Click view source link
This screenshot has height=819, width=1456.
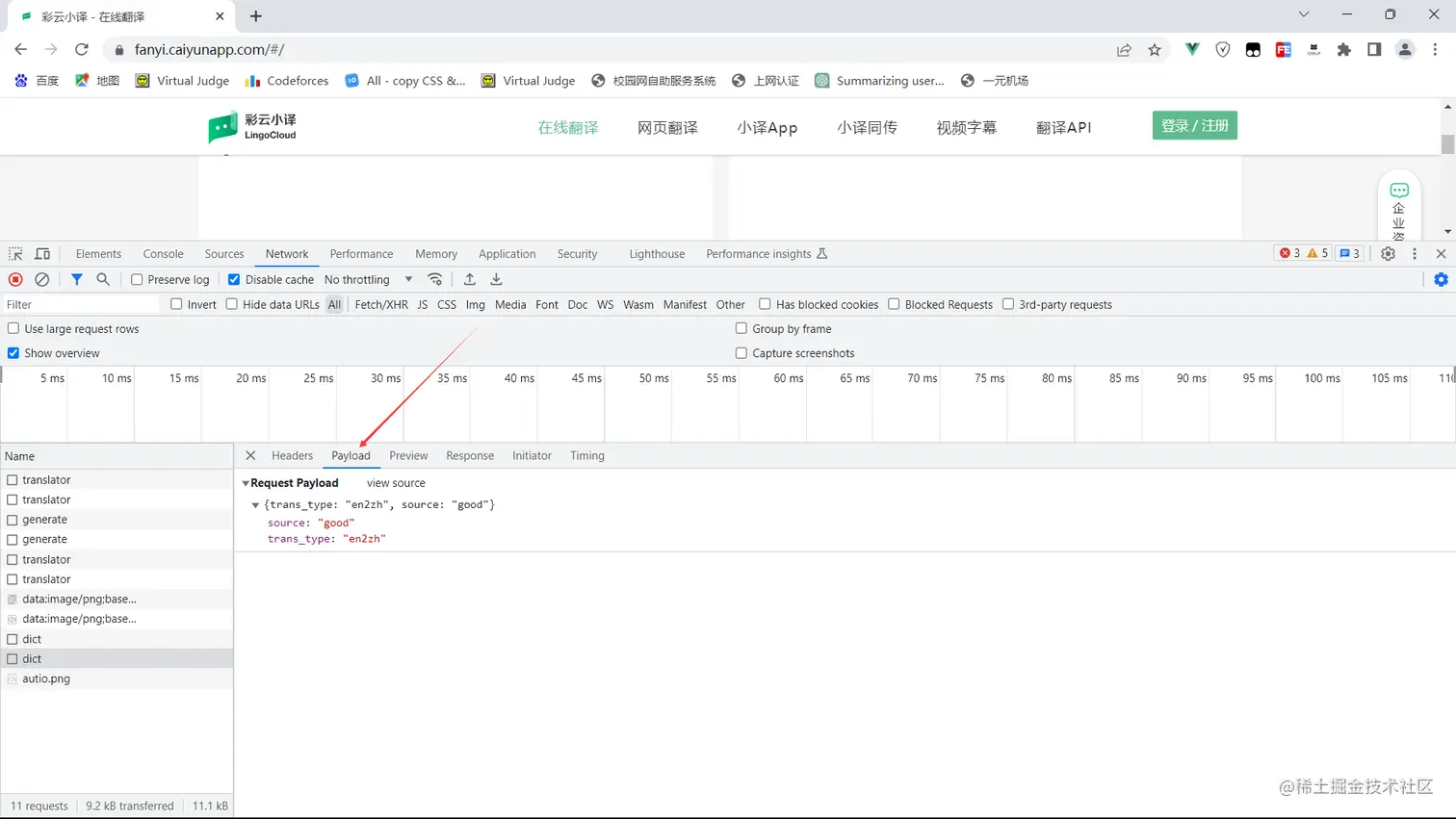pos(396,483)
